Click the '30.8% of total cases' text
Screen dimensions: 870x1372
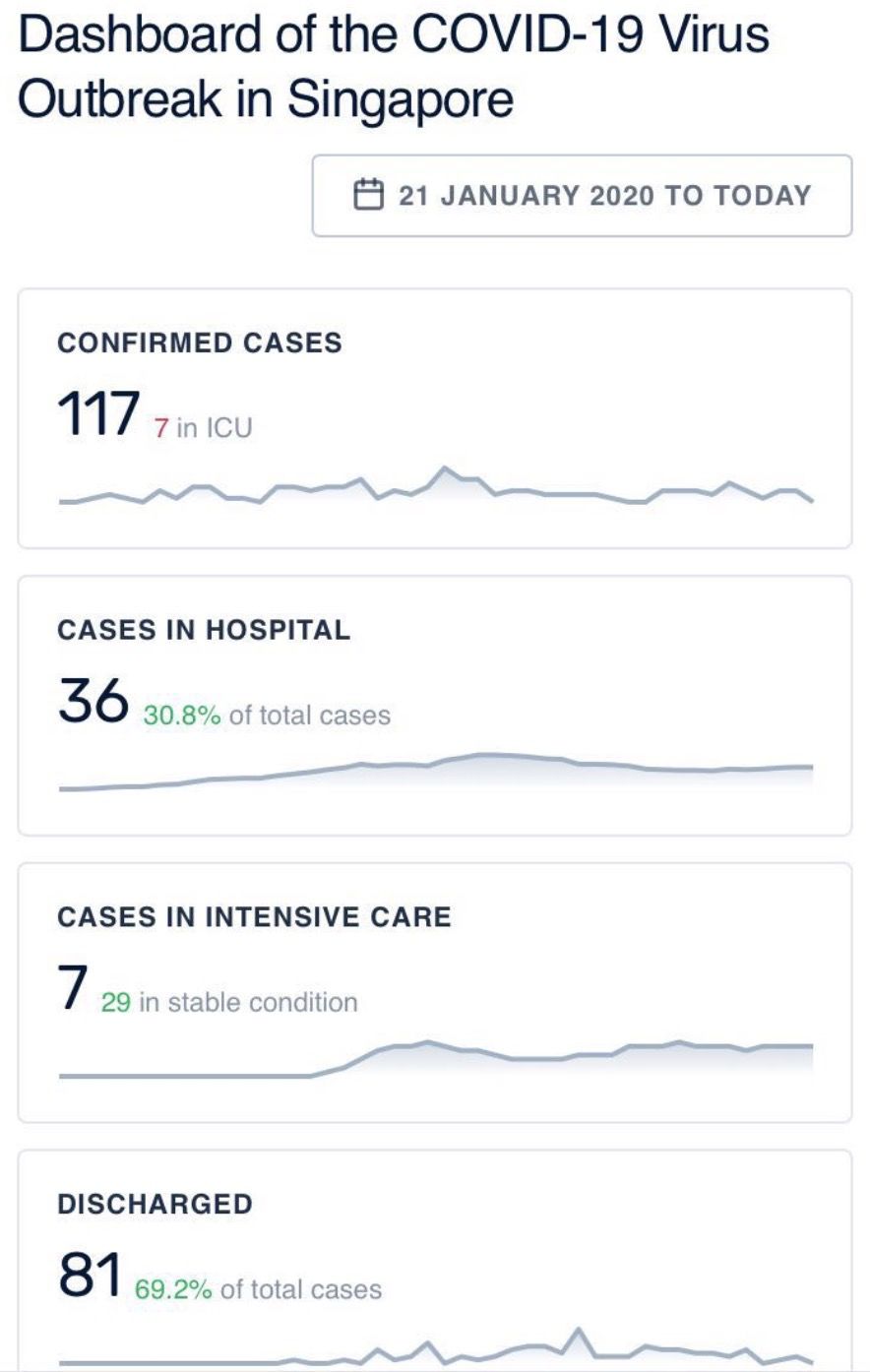point(267,716)
